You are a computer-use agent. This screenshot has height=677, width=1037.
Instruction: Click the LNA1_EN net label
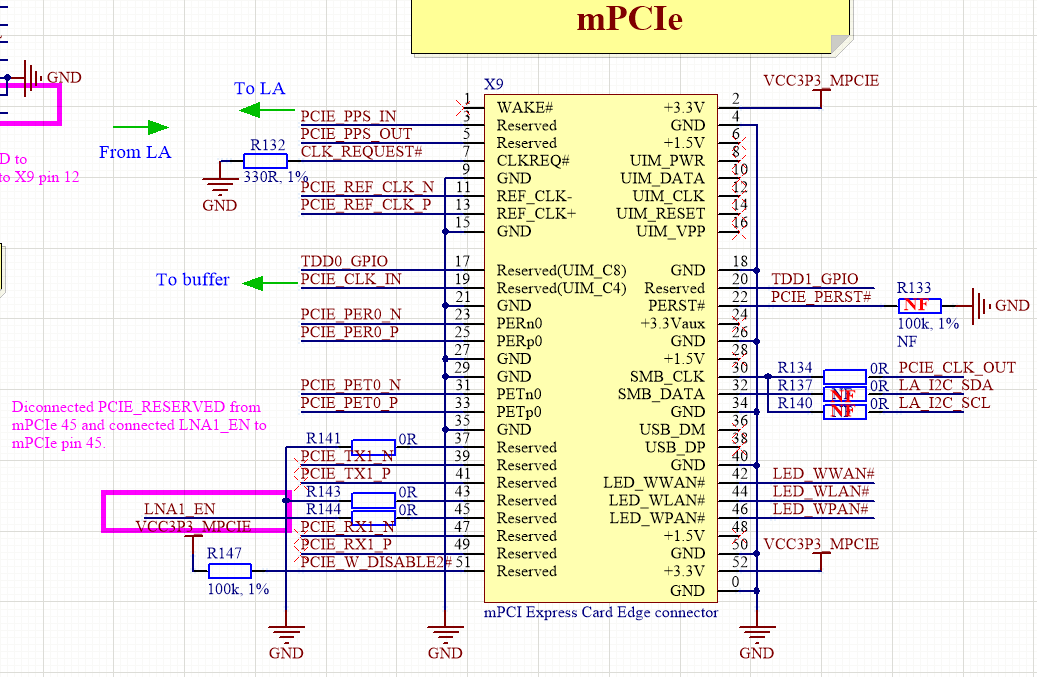pyautogui.click(x=179, y=510)
